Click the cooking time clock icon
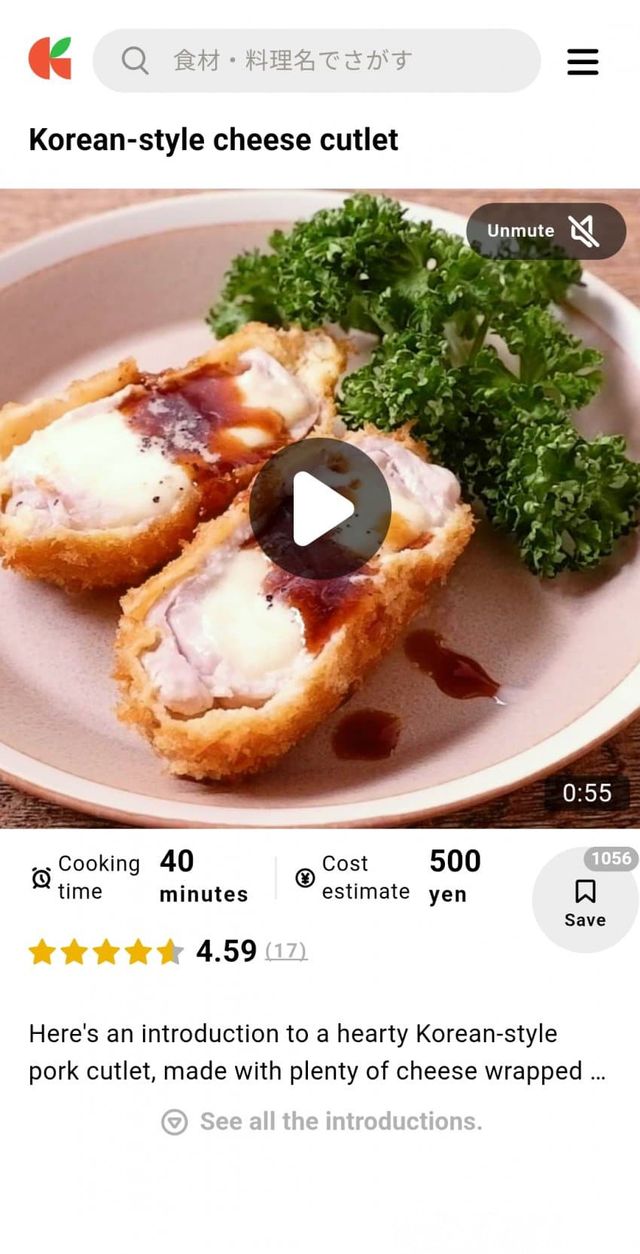 coord(41,878)
